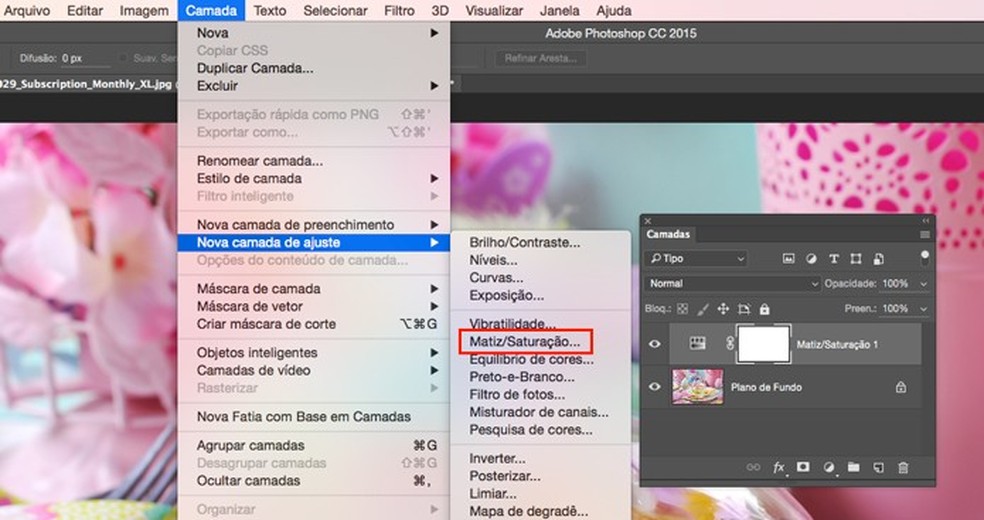Open the Visualizar menu
The height and width of the screenshot is (520, 984).
pyautogui.click(x=494, y=11)
